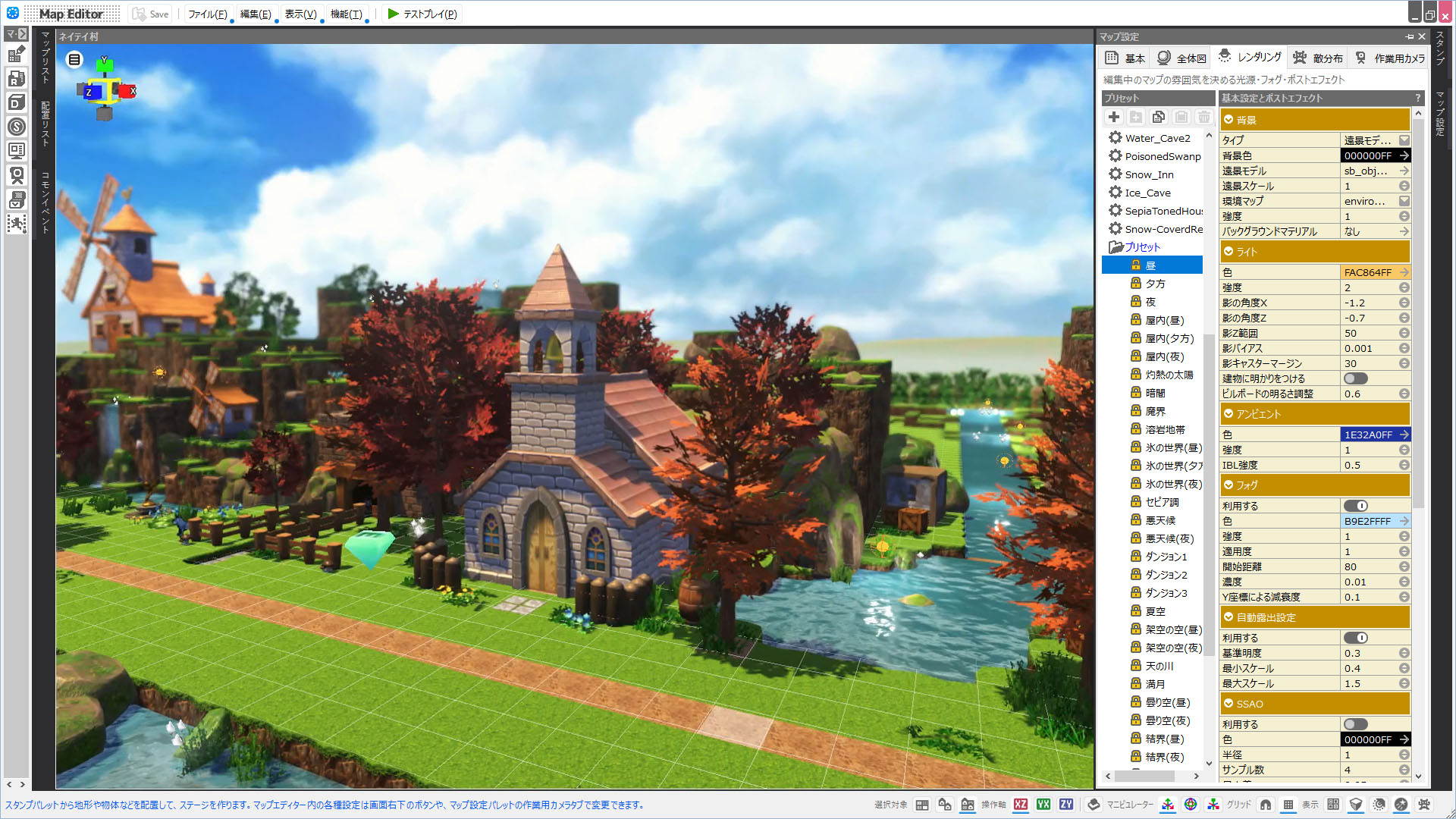The width and height of the screenshot is (1456, 819).
Task: Toggle SSAO 利用する switch
Action: (x=1355, y=724)
